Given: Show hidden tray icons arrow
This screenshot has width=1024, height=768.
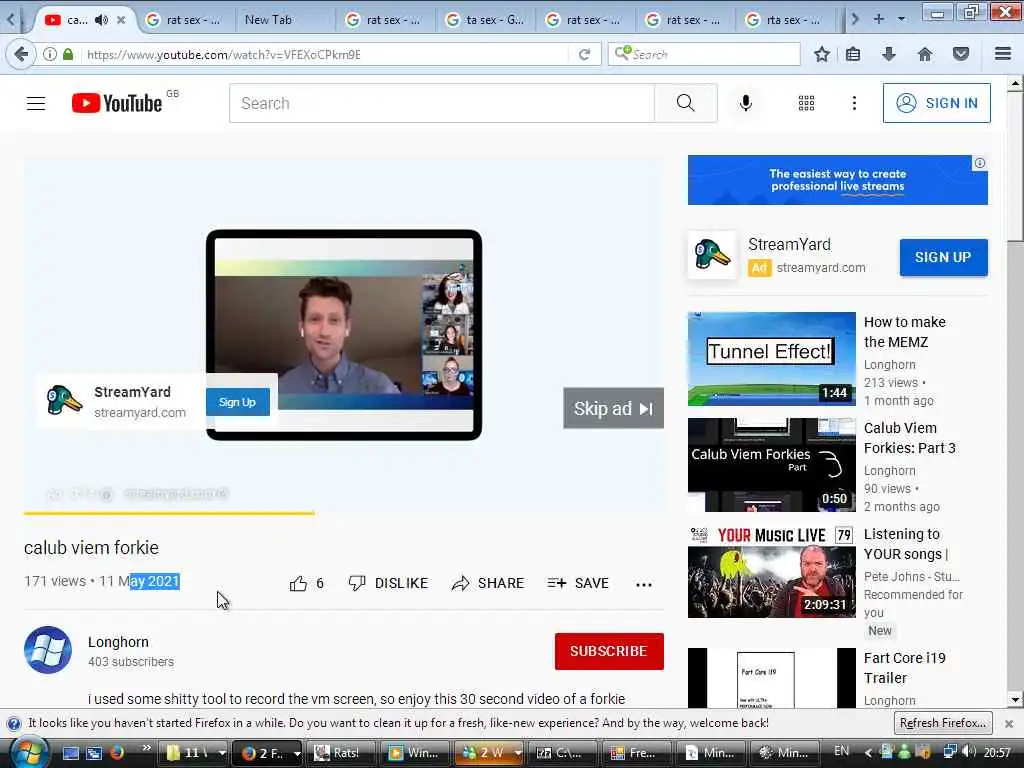Looking at the screenshot, I should point(868,753).
